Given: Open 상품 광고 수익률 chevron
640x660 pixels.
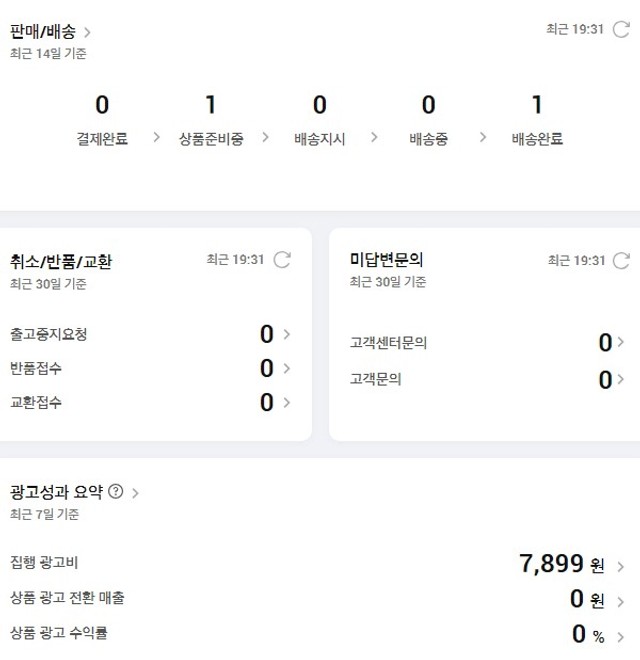Looking at the screenshot, I should [x=621, y=637].
